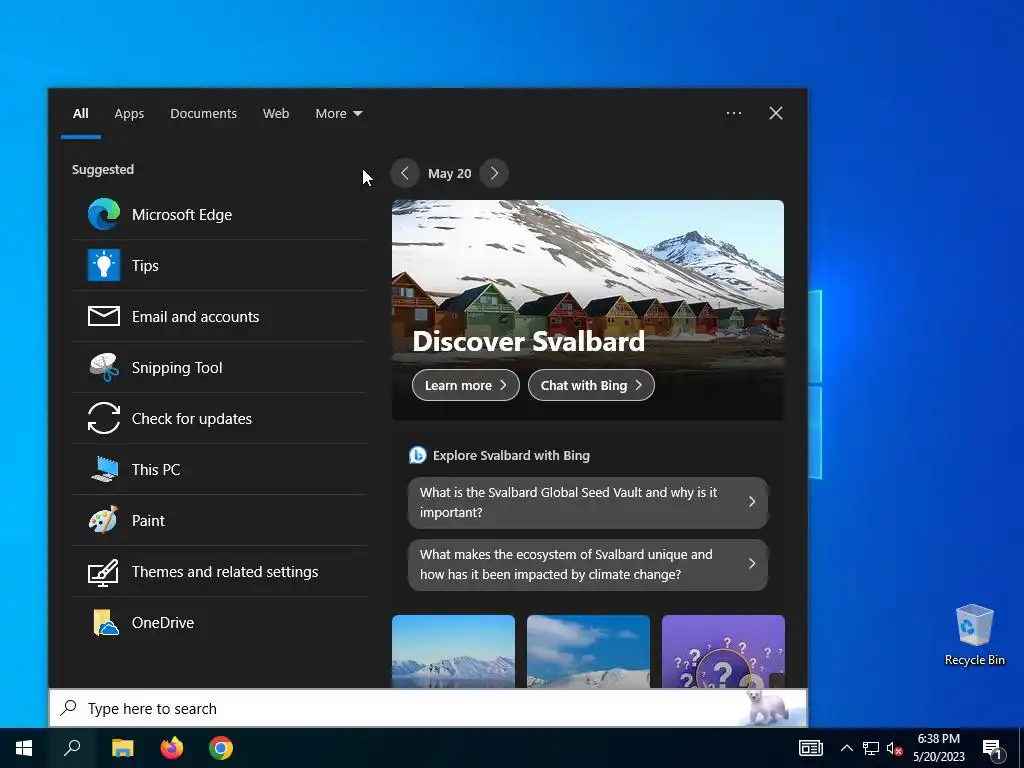1024x768 pixels.
Task: Select Themes and related settings label
Action: click(225, 571)
